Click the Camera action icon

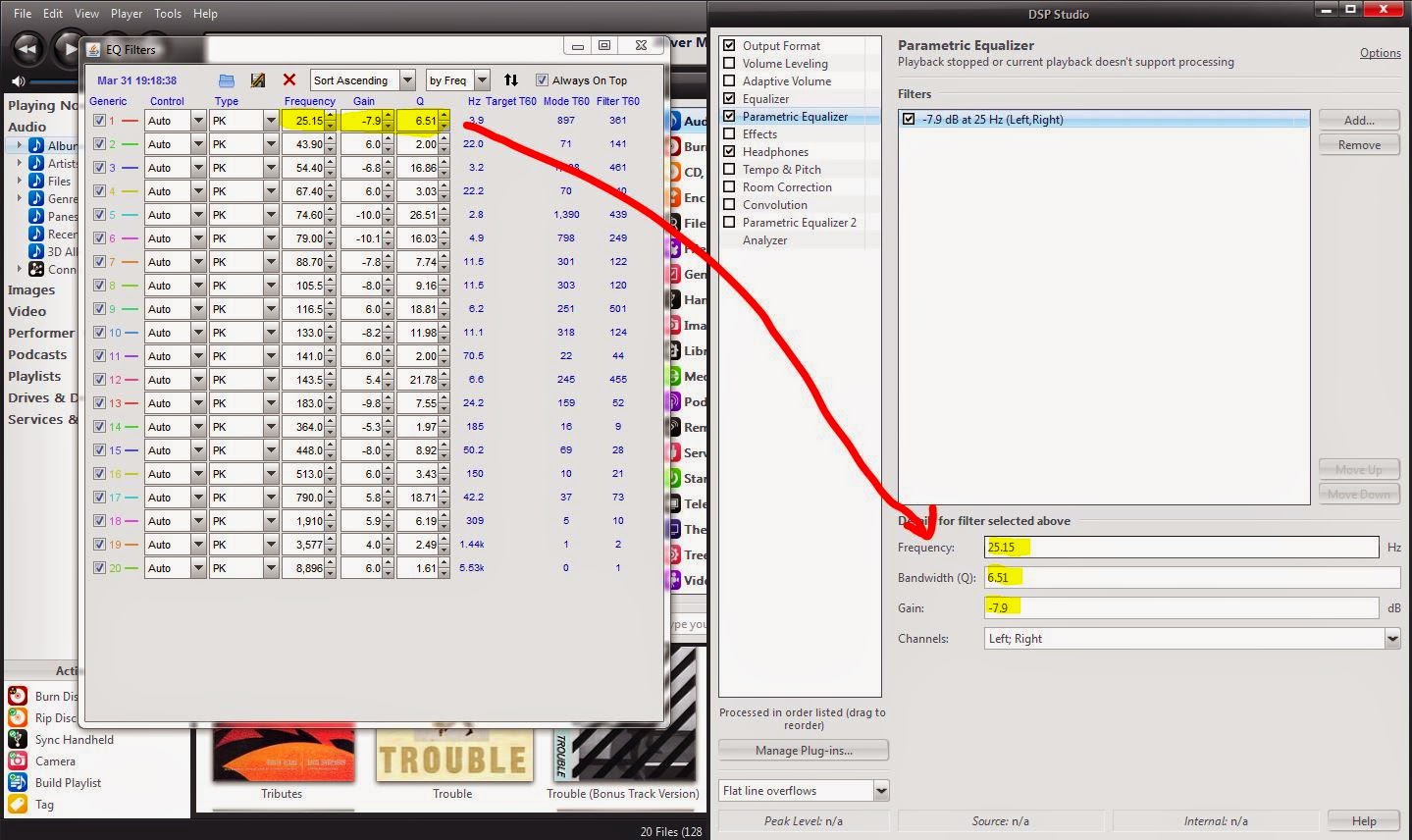tap(18, 761)
